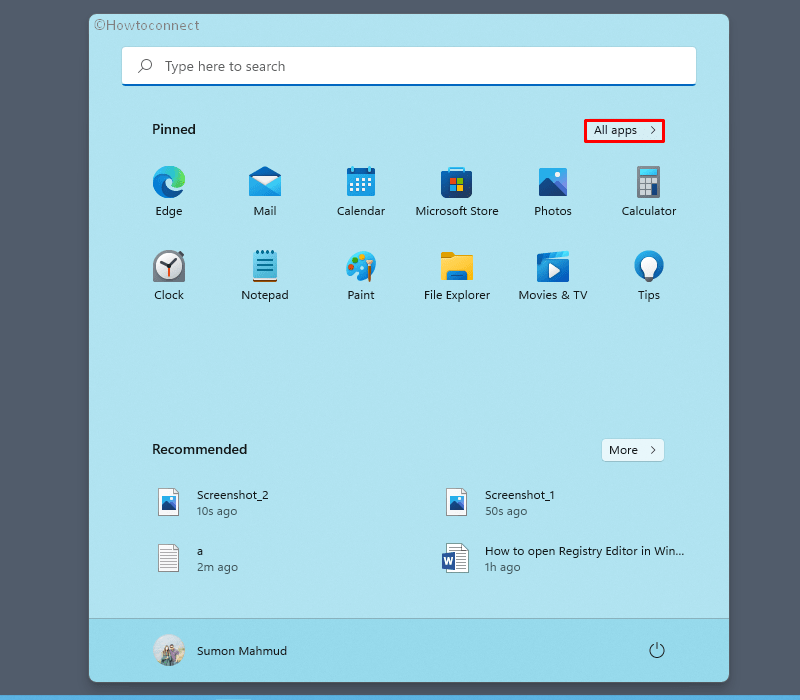Click the '10s ago' timestamp
The width and height of the screenshot is (800, 700).
[x=217, y=511]
